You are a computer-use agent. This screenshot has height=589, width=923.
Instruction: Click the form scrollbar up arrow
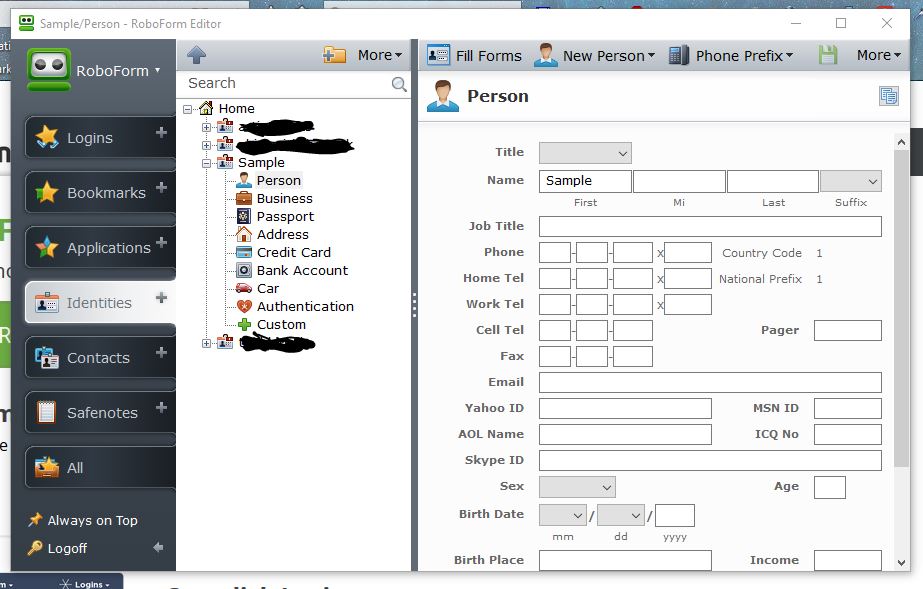(x=901, y=142)
